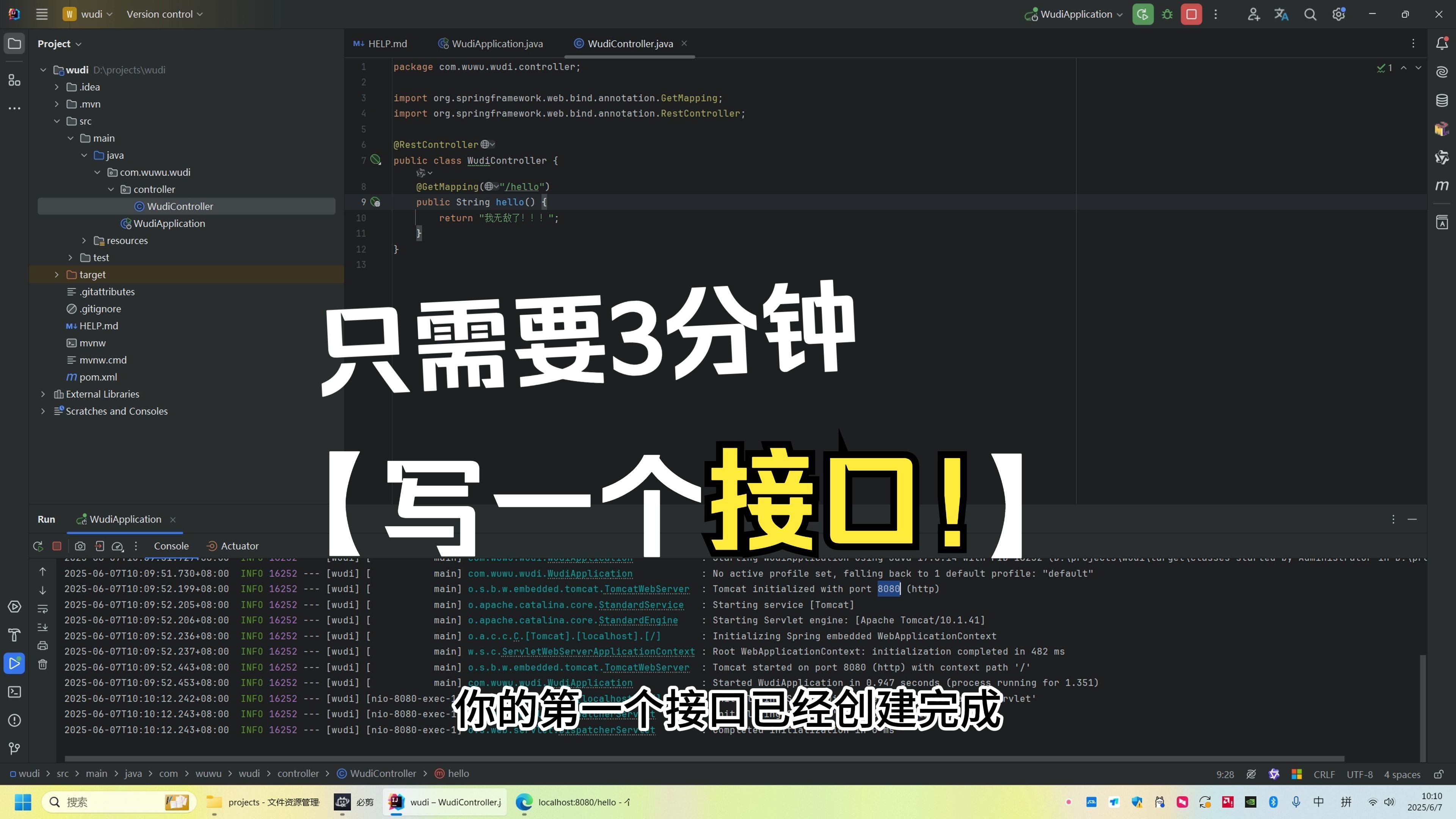Expand the resources folder
Screen dimensions: 1456x819
84,240
